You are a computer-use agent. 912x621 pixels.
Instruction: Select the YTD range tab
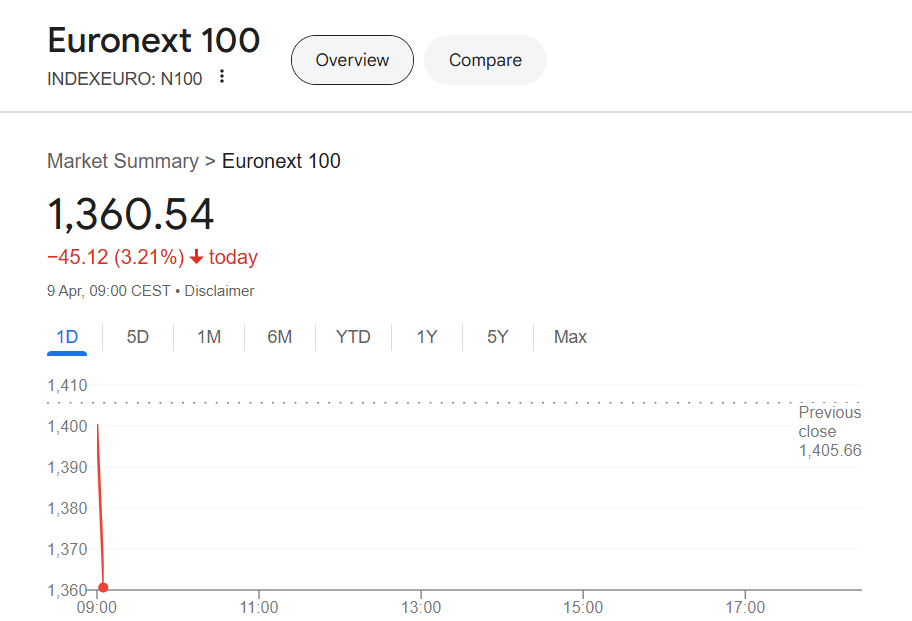353,337
